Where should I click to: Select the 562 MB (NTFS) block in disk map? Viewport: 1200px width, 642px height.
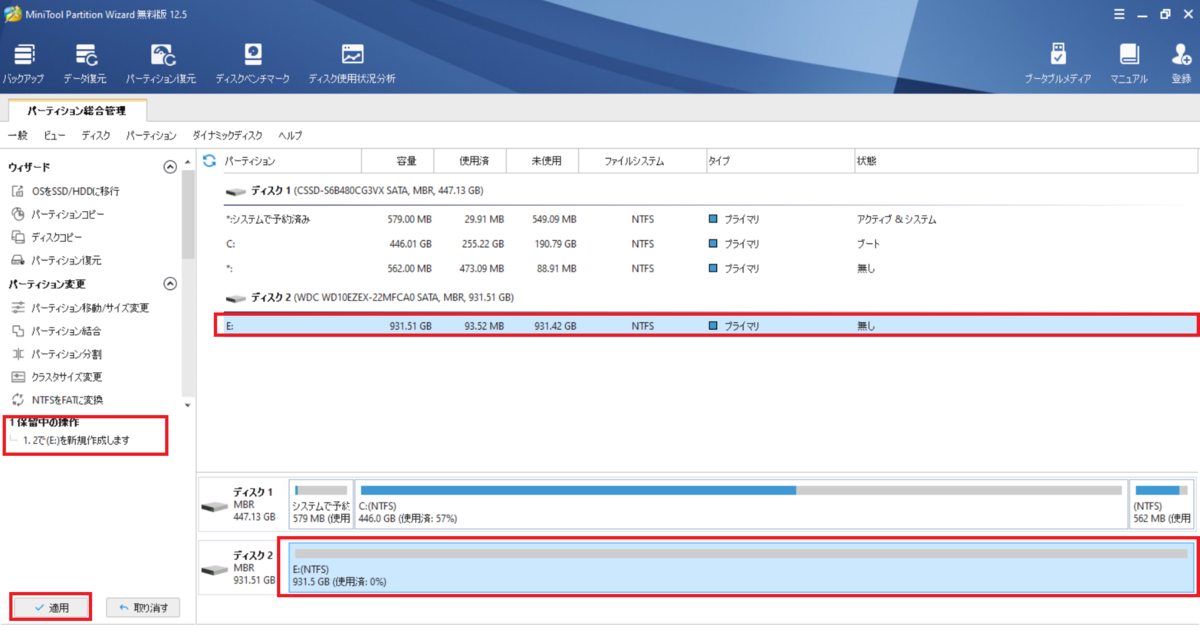click(1161, 506)
